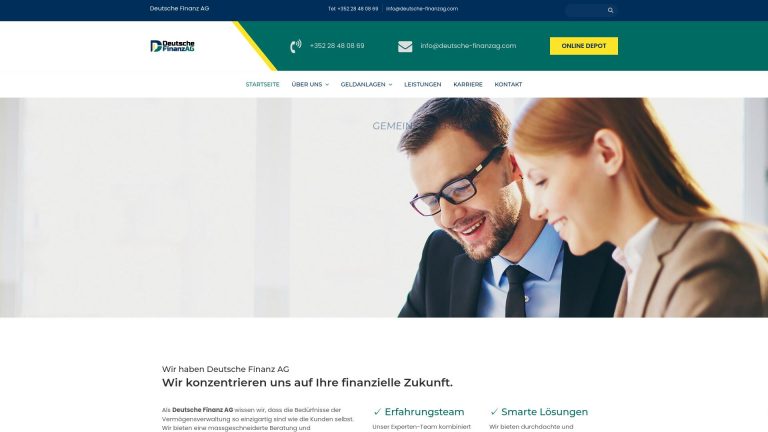Click the top bar email address
768x432 pixels.
[422, 9]
